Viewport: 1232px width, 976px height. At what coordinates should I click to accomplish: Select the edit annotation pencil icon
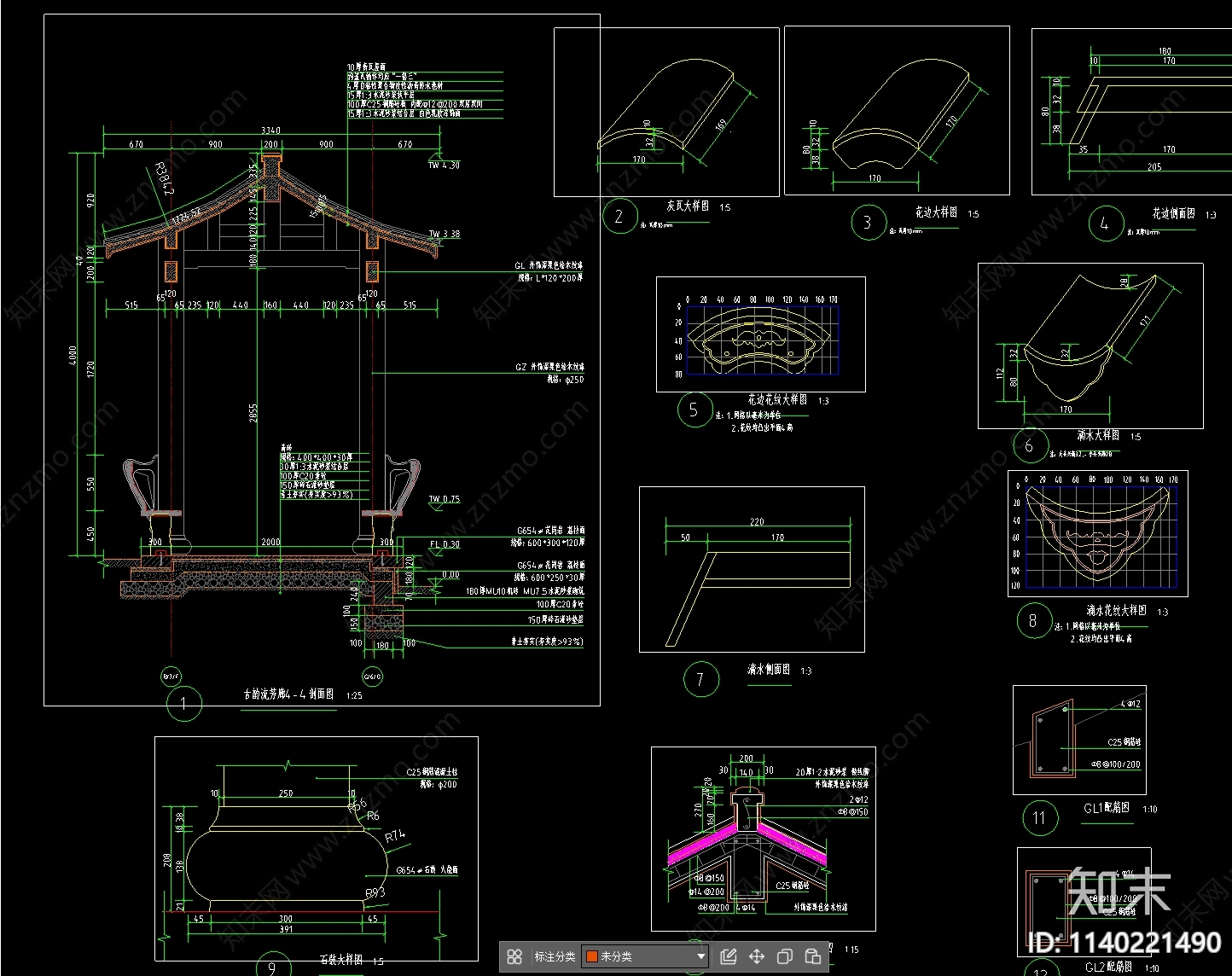(728, 956)
